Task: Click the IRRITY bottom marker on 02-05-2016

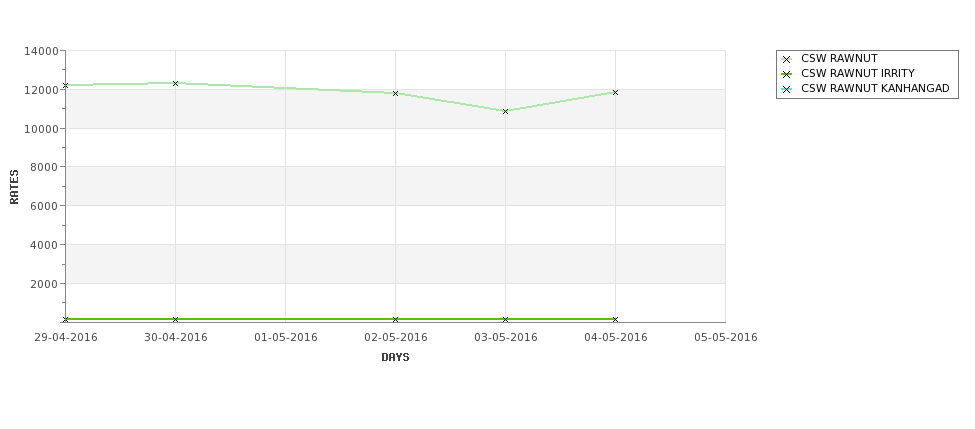Action: [x=395, y=320]
